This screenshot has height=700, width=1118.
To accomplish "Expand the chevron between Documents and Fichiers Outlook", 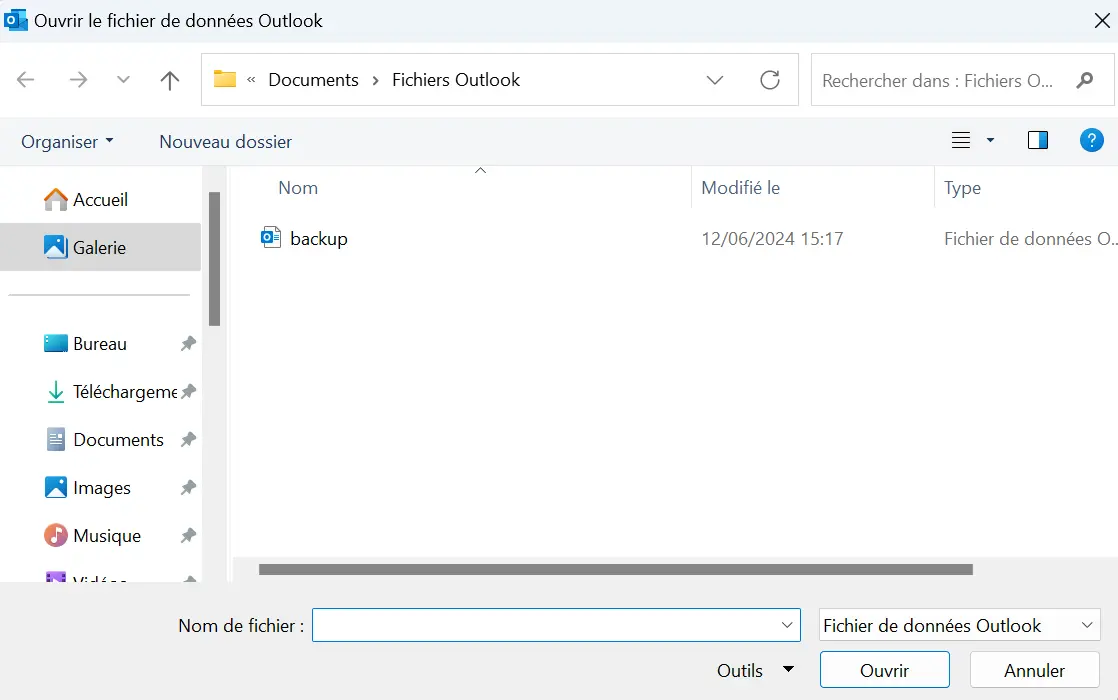I will 375,81.
